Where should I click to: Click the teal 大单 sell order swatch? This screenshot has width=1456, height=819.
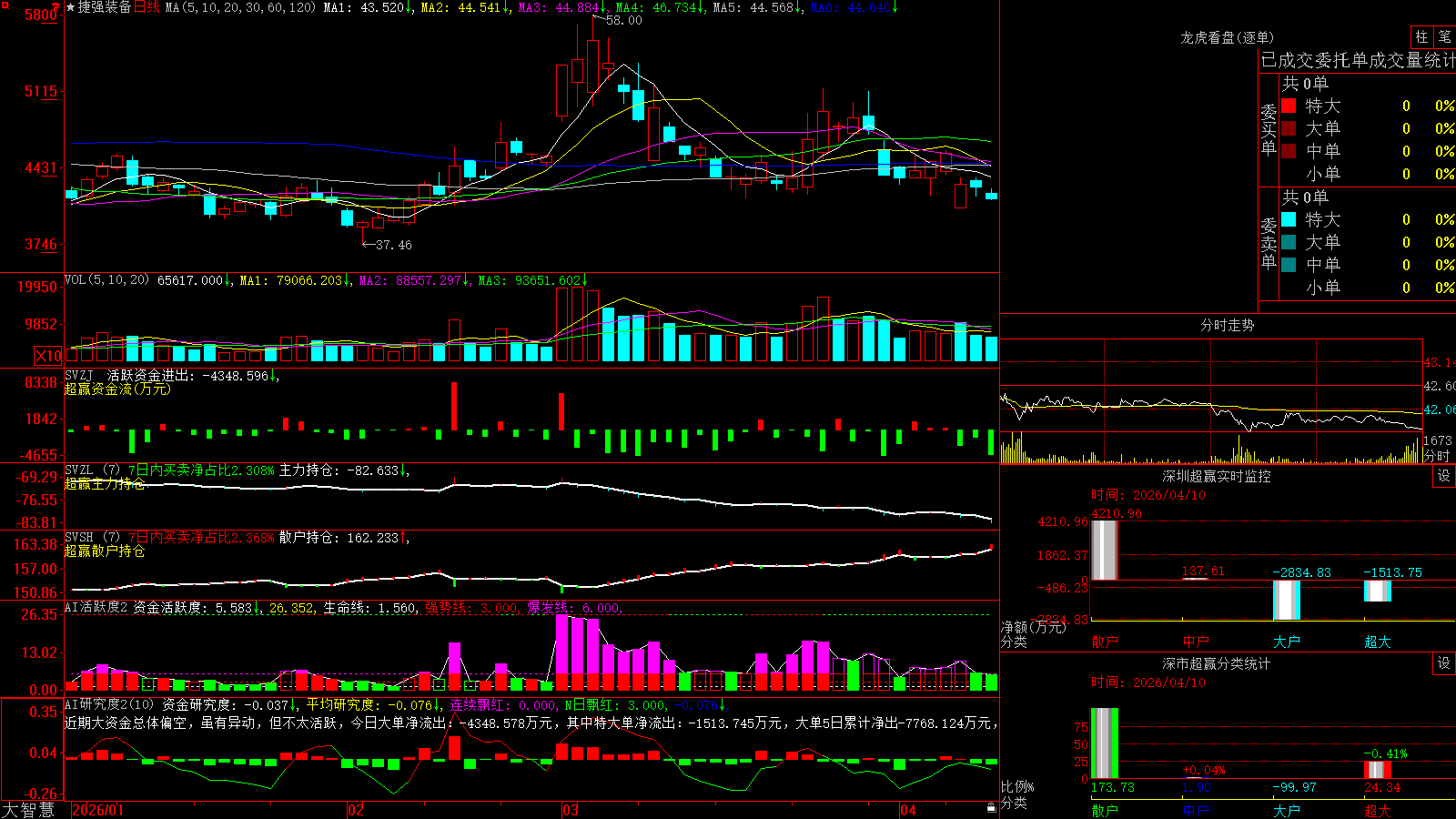(1289, 242)
